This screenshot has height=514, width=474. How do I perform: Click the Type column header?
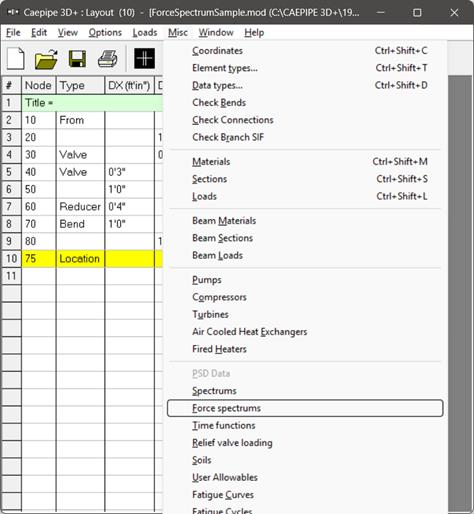80,85
